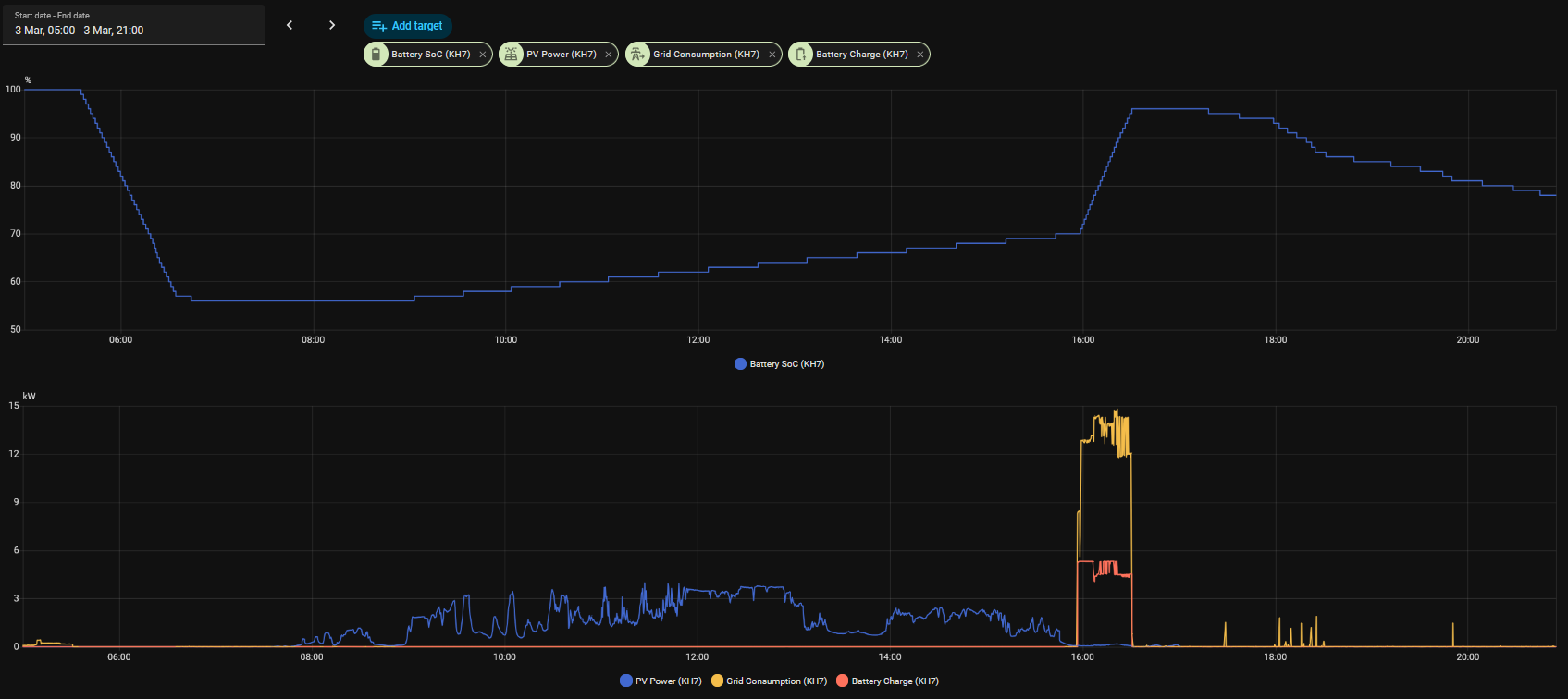Remove the Battery SoC (KH7) target chip
The height and width of the screenshot is (699, 1568).
click(483, 55)
